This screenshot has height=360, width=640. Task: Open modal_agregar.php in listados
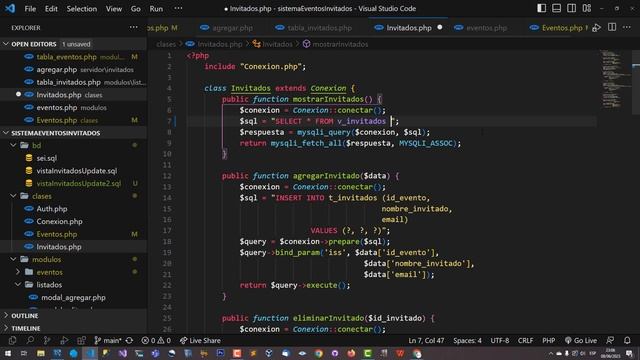tap(73, 297)
